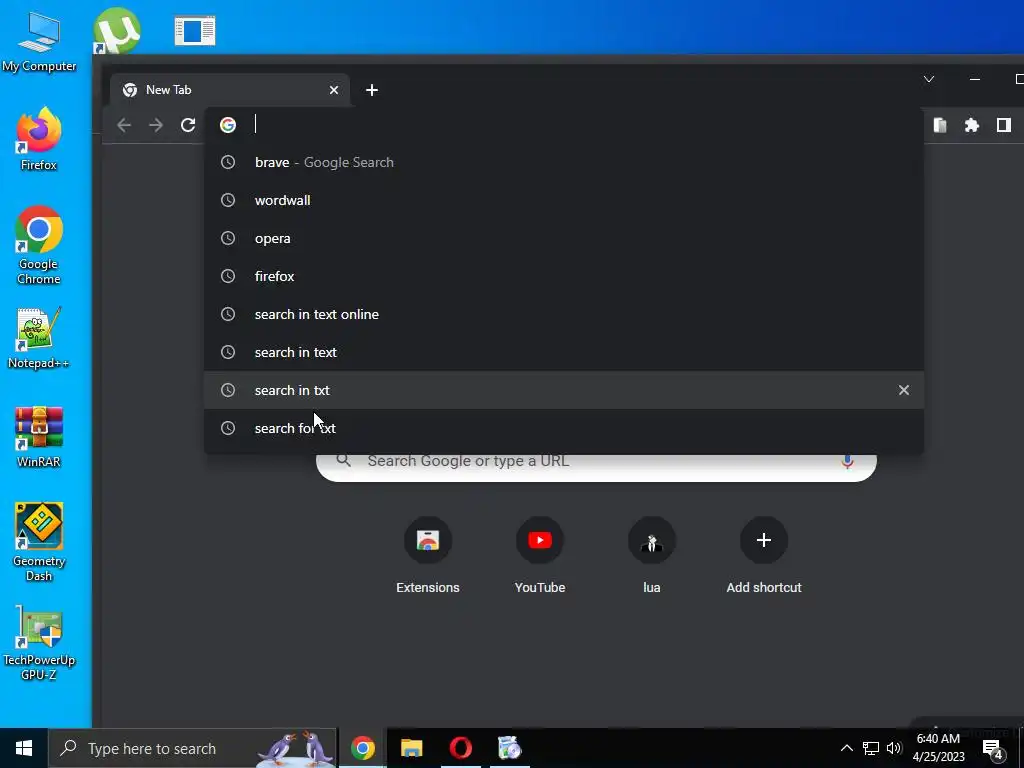Open the notification center icon
The image size is (1024, 768).
click(993, 750)
